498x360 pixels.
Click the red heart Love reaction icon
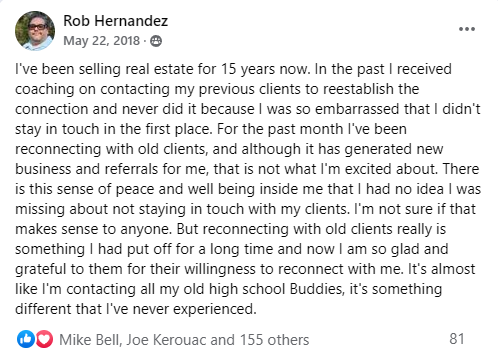pyautogui.click(x=44, y=339)
